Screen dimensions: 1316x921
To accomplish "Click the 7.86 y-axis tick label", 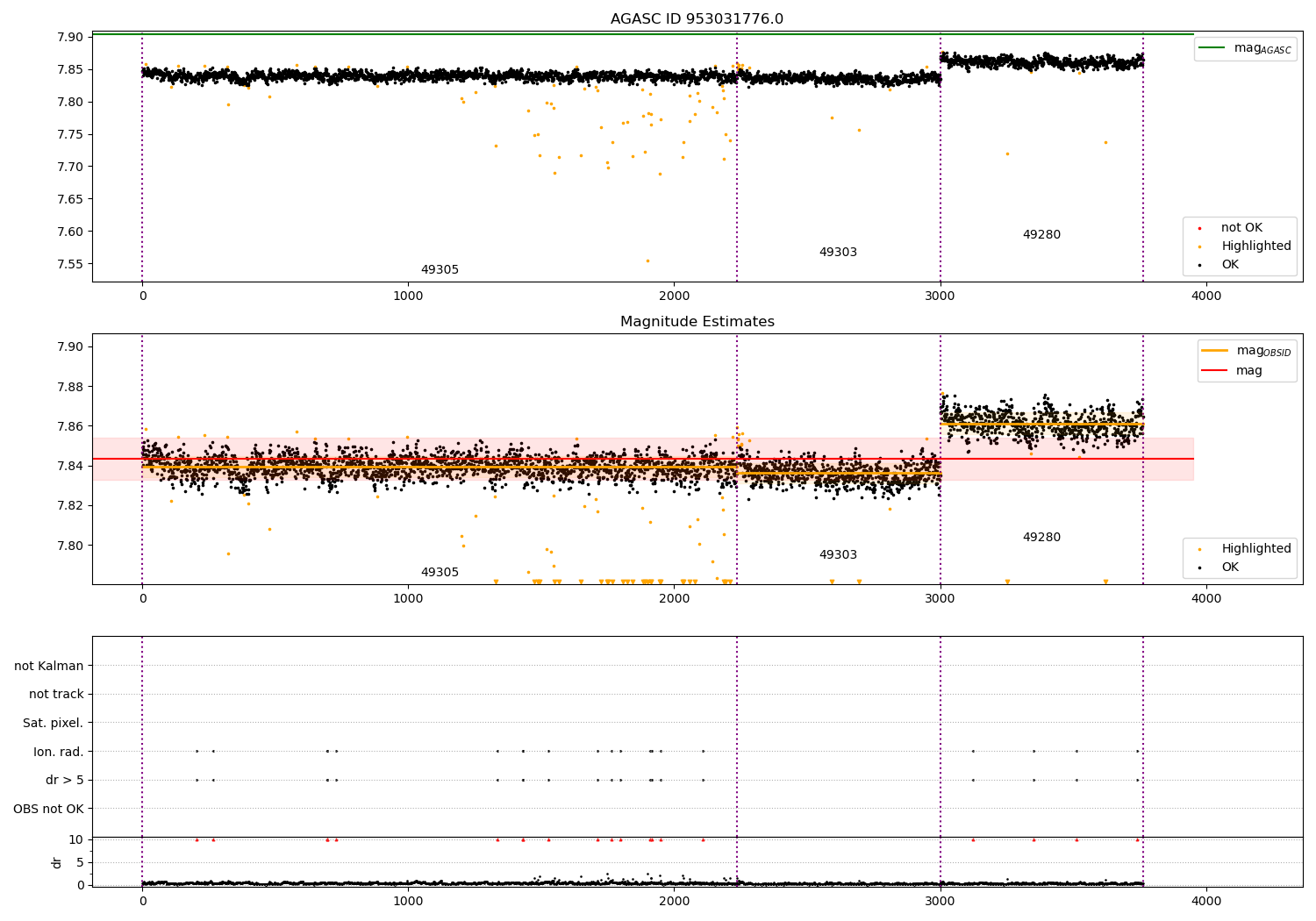I will click(69, 426).
